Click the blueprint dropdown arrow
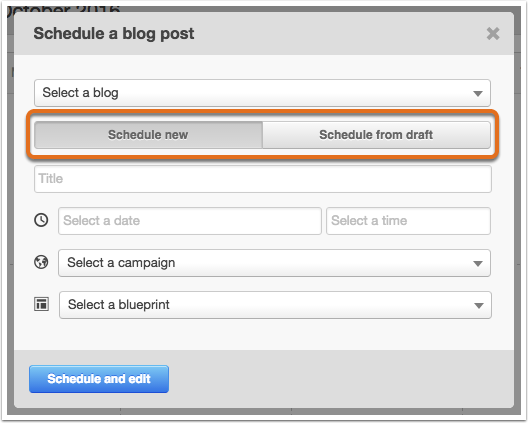 coord(478,305)
